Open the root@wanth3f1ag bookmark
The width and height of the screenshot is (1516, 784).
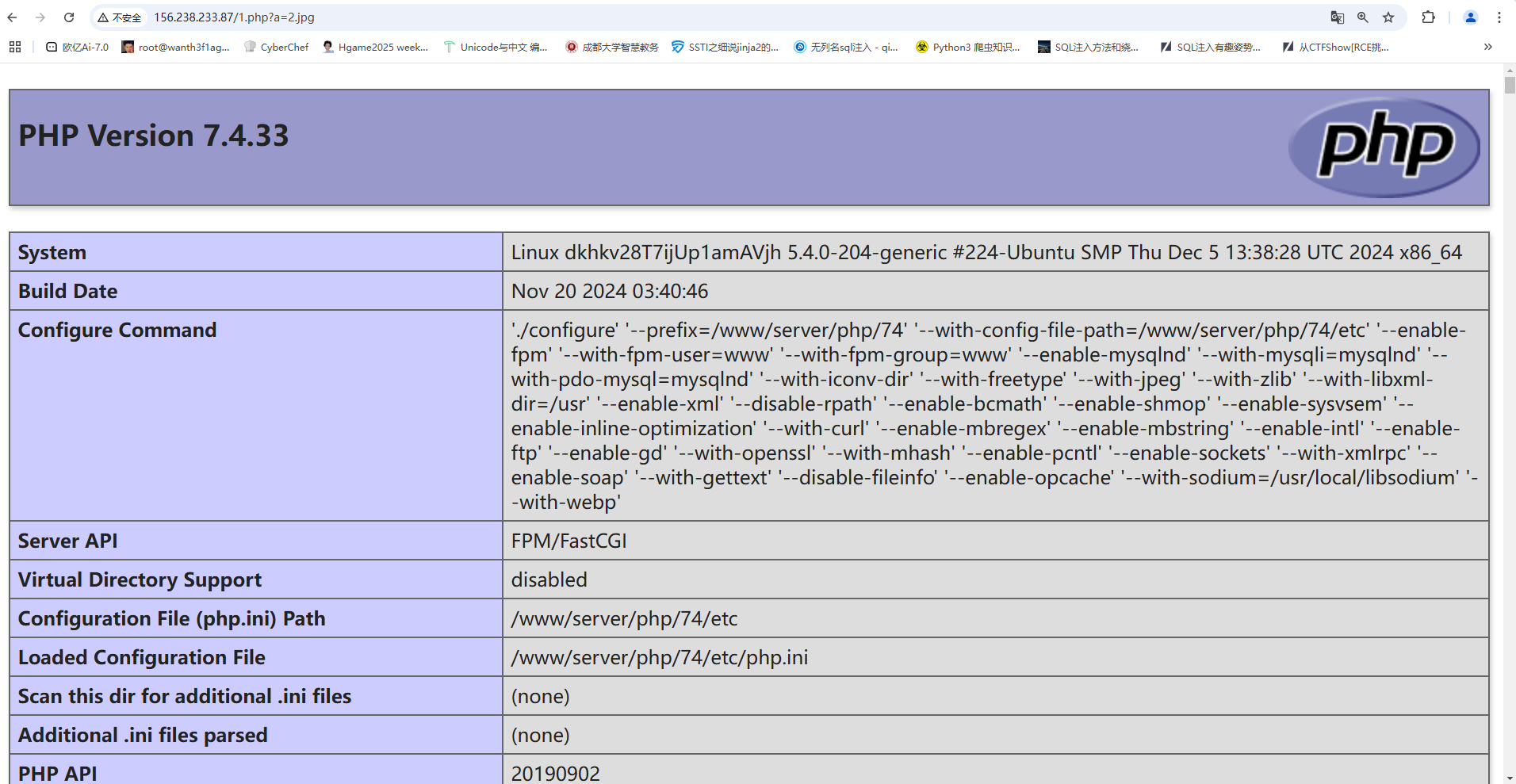(x=175, y=48)
